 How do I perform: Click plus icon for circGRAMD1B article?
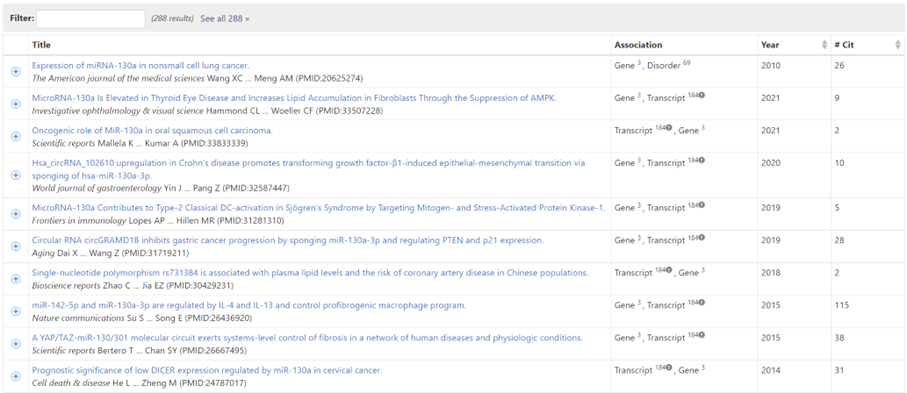click(x=16, y=246)
